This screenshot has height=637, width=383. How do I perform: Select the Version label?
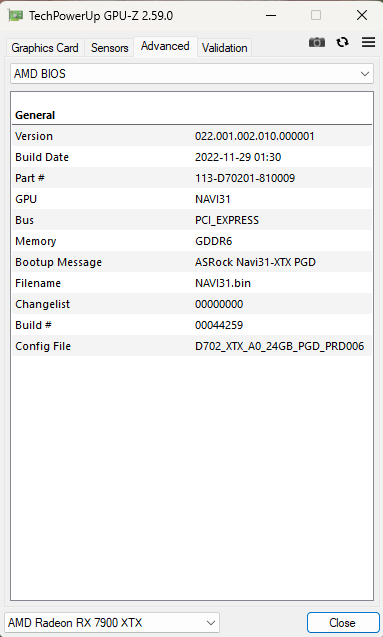(34, 136)
